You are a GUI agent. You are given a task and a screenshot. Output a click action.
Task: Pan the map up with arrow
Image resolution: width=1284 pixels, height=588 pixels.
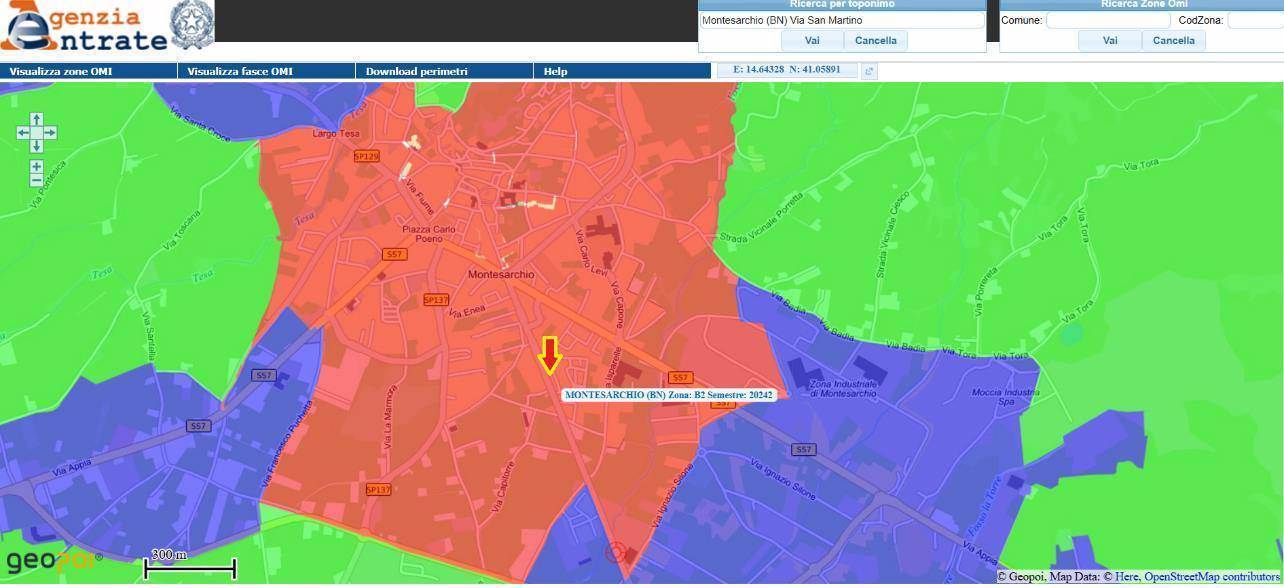point(37,119)
